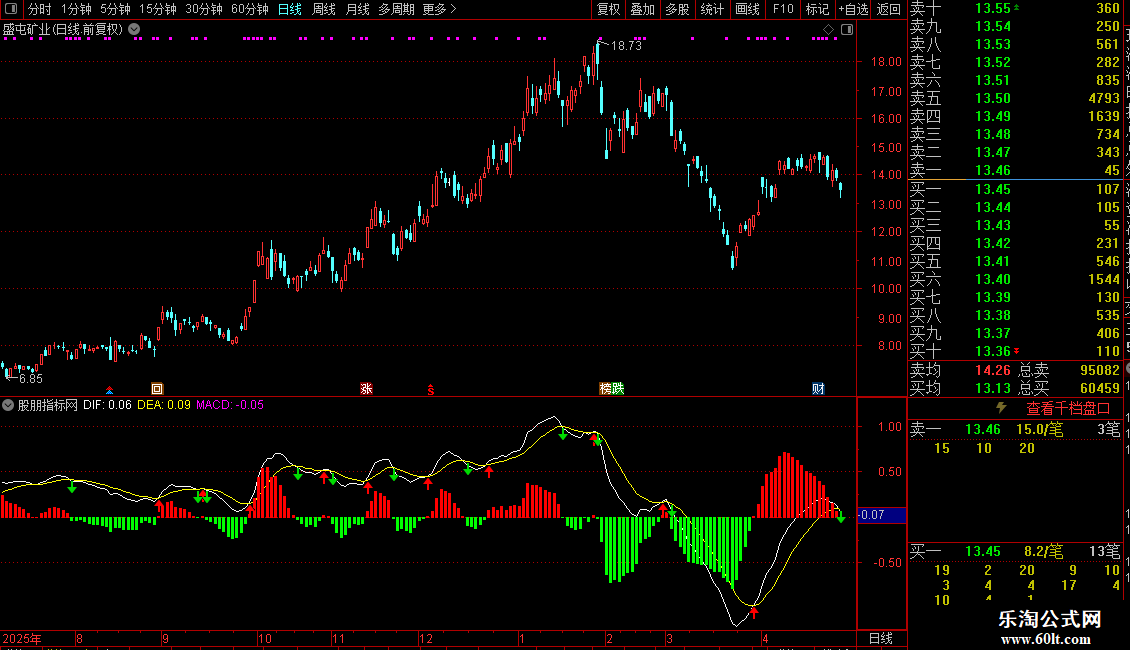Expand the 盛屯矿业 chart title dropdown
The image size is (1130, 650).
(134, 30)
